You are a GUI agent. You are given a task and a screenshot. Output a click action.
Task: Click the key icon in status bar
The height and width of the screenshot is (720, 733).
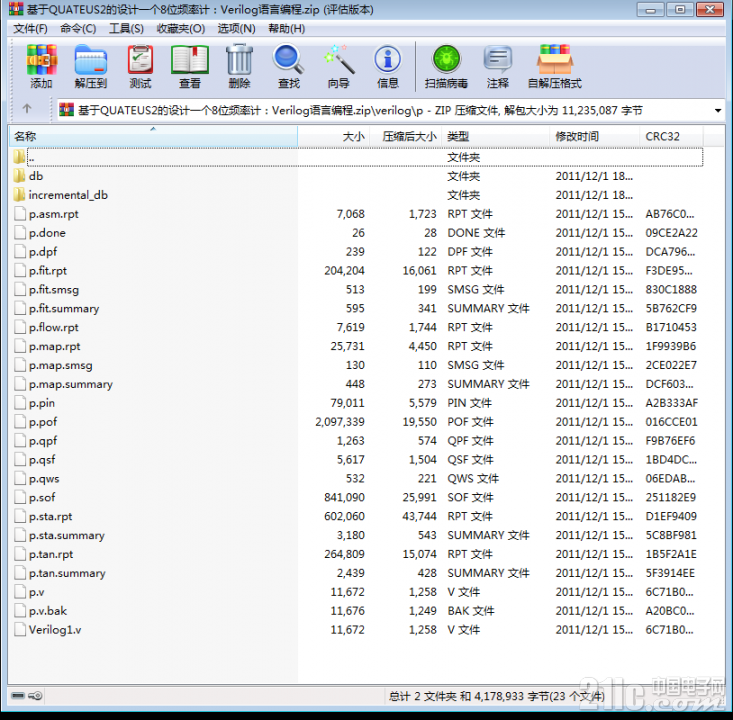coord(35,696)
